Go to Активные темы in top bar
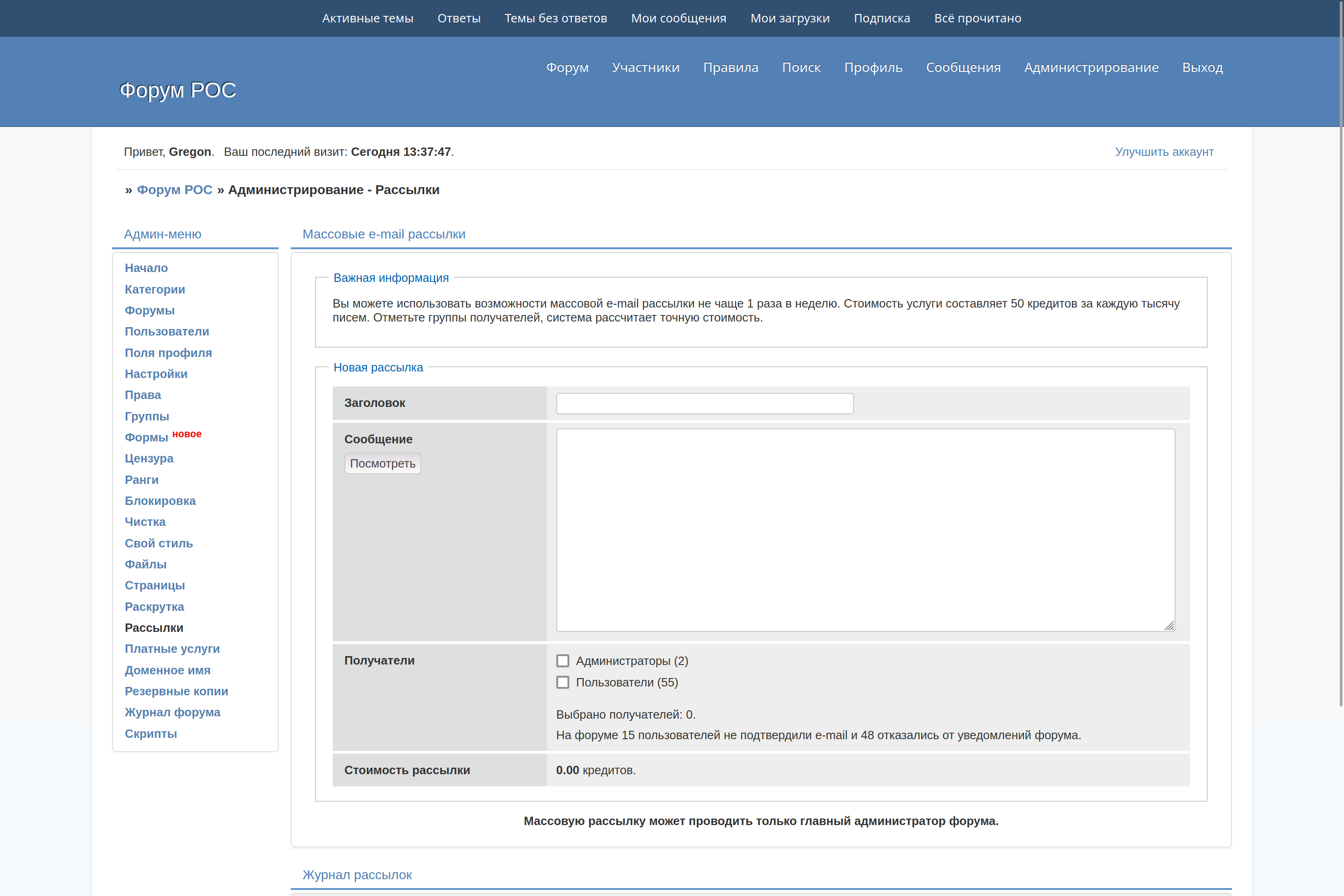 (x=367, y=18)
